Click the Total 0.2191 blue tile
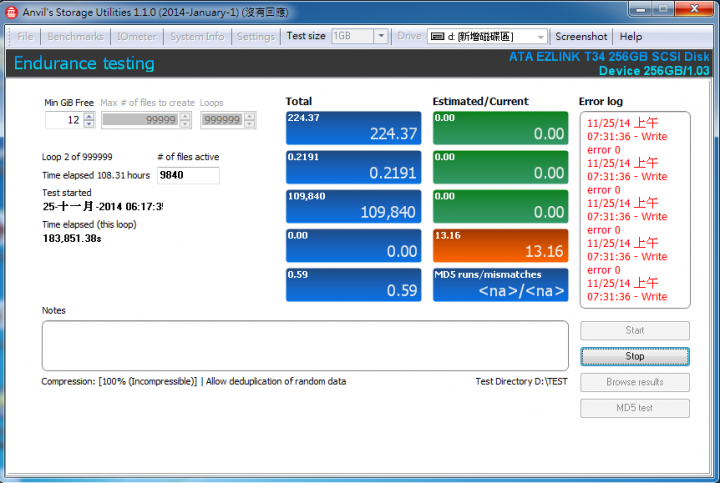720x483 pixels. pos(353,167)
